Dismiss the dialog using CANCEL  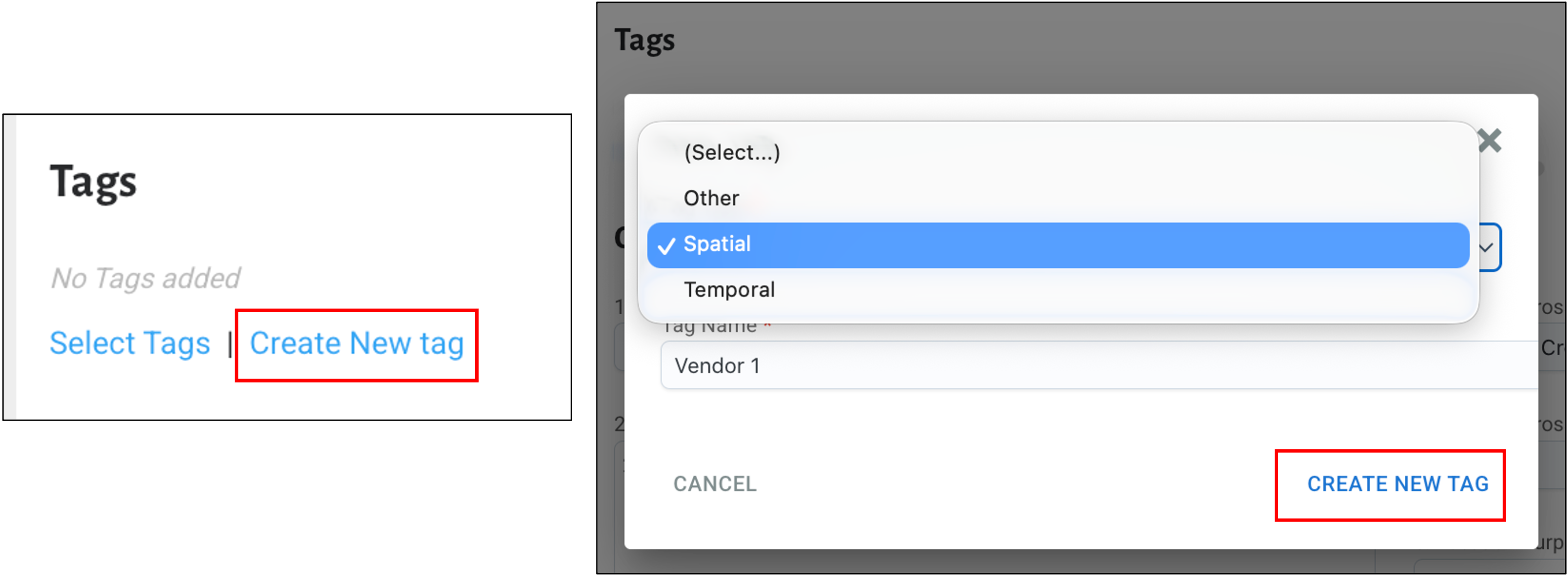715,484
